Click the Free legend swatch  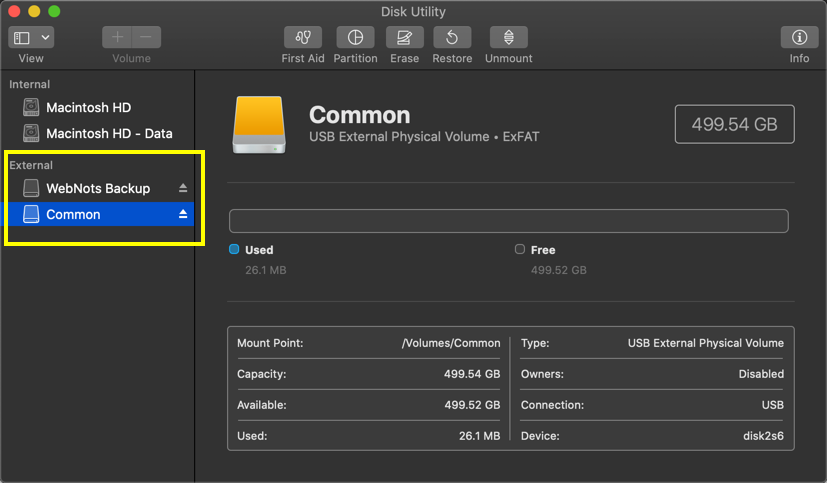click(519, 250)
